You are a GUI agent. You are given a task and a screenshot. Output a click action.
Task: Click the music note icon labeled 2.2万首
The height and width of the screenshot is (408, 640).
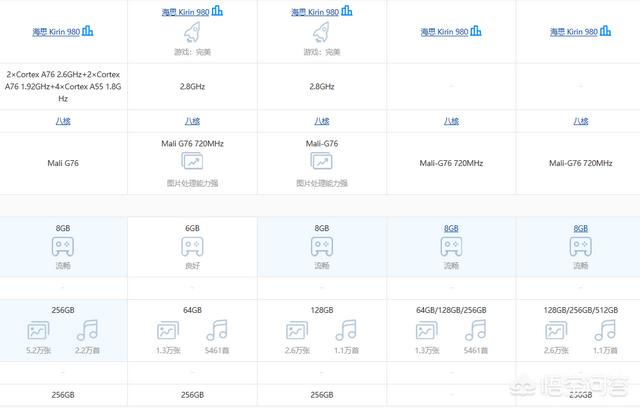pyautogui.click(x=87, y=330)
